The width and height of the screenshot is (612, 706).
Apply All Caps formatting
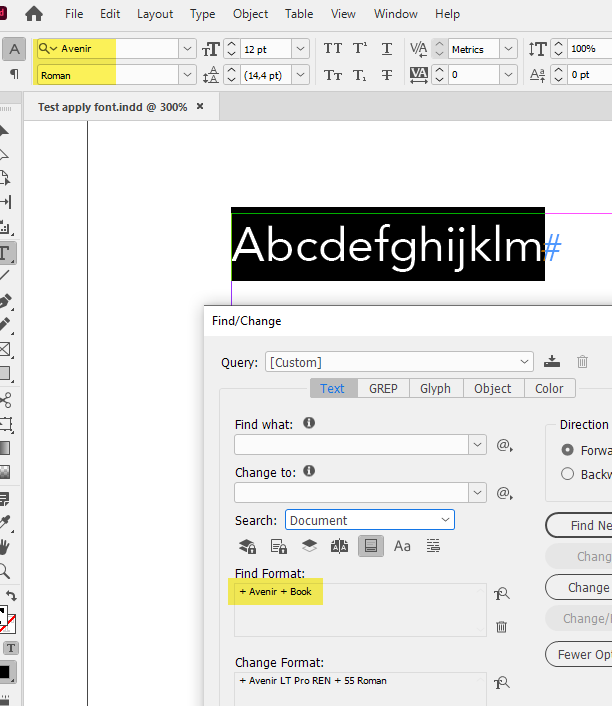coord(333,48)
